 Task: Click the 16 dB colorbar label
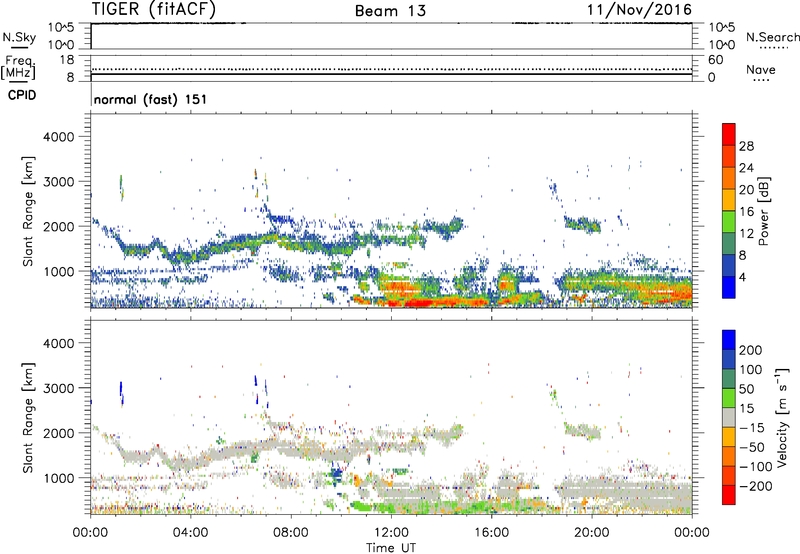[x=746, y=212]
